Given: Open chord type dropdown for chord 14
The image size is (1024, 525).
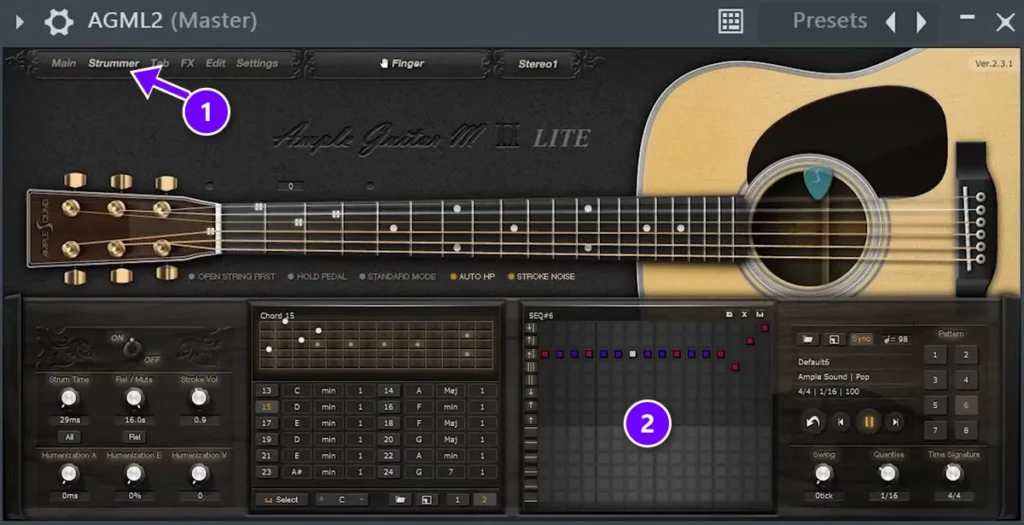Looking at the screenshot, I should [451, 390].
